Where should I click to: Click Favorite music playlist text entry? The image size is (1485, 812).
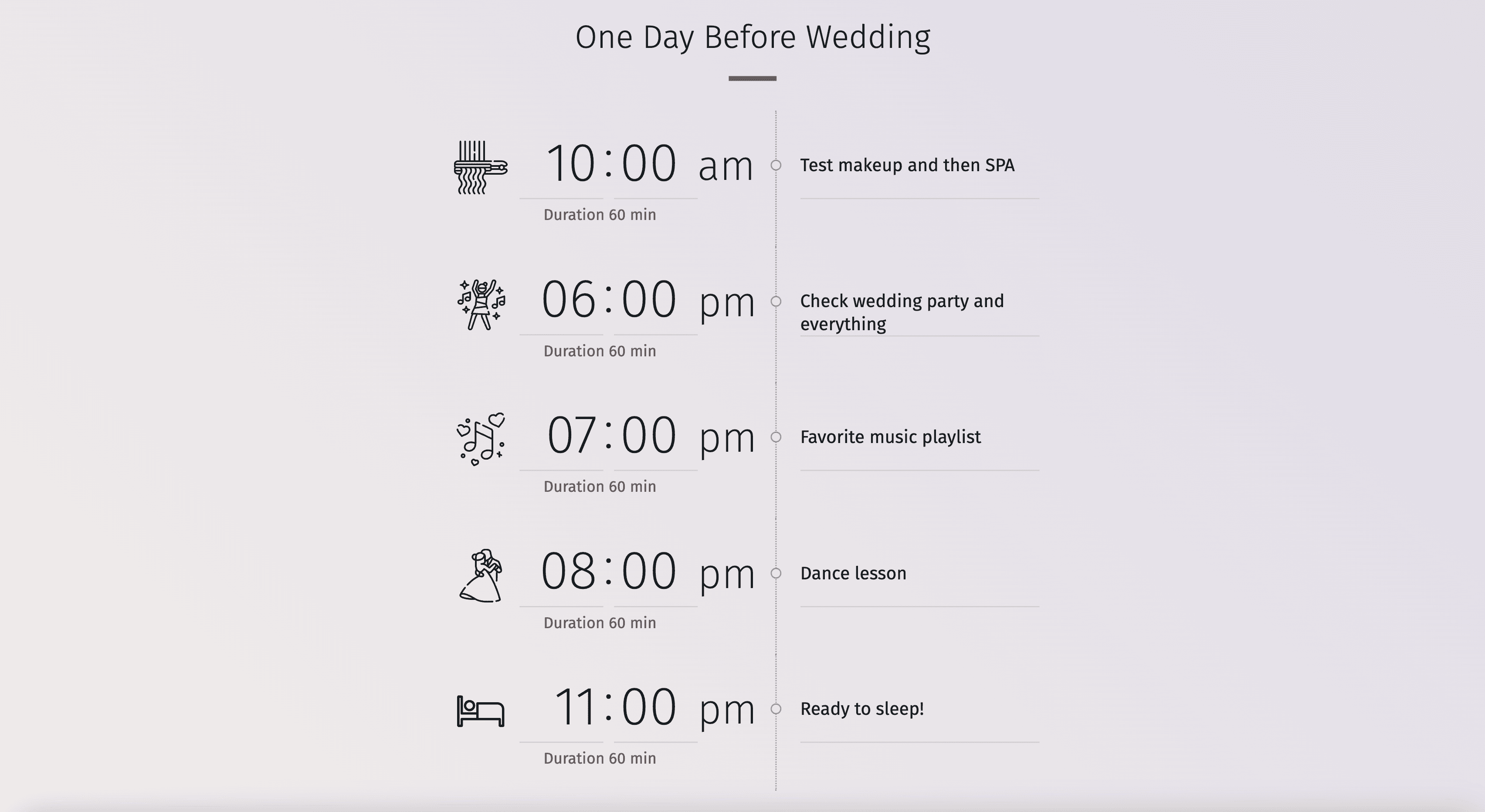pyautogui.click(x=891, y=437)
